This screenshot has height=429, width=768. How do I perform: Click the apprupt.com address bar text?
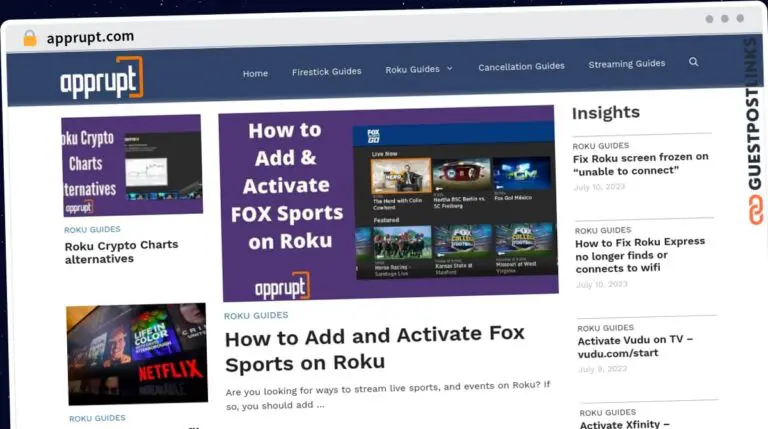click(x=90, y=37)
